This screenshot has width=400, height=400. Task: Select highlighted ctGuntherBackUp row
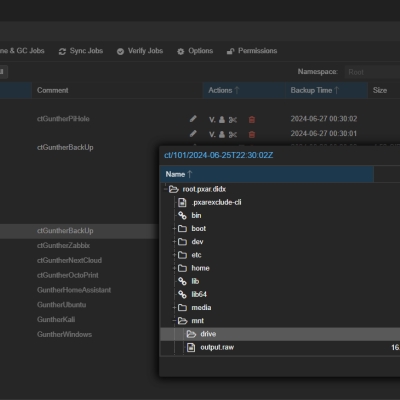pos(79,231)
